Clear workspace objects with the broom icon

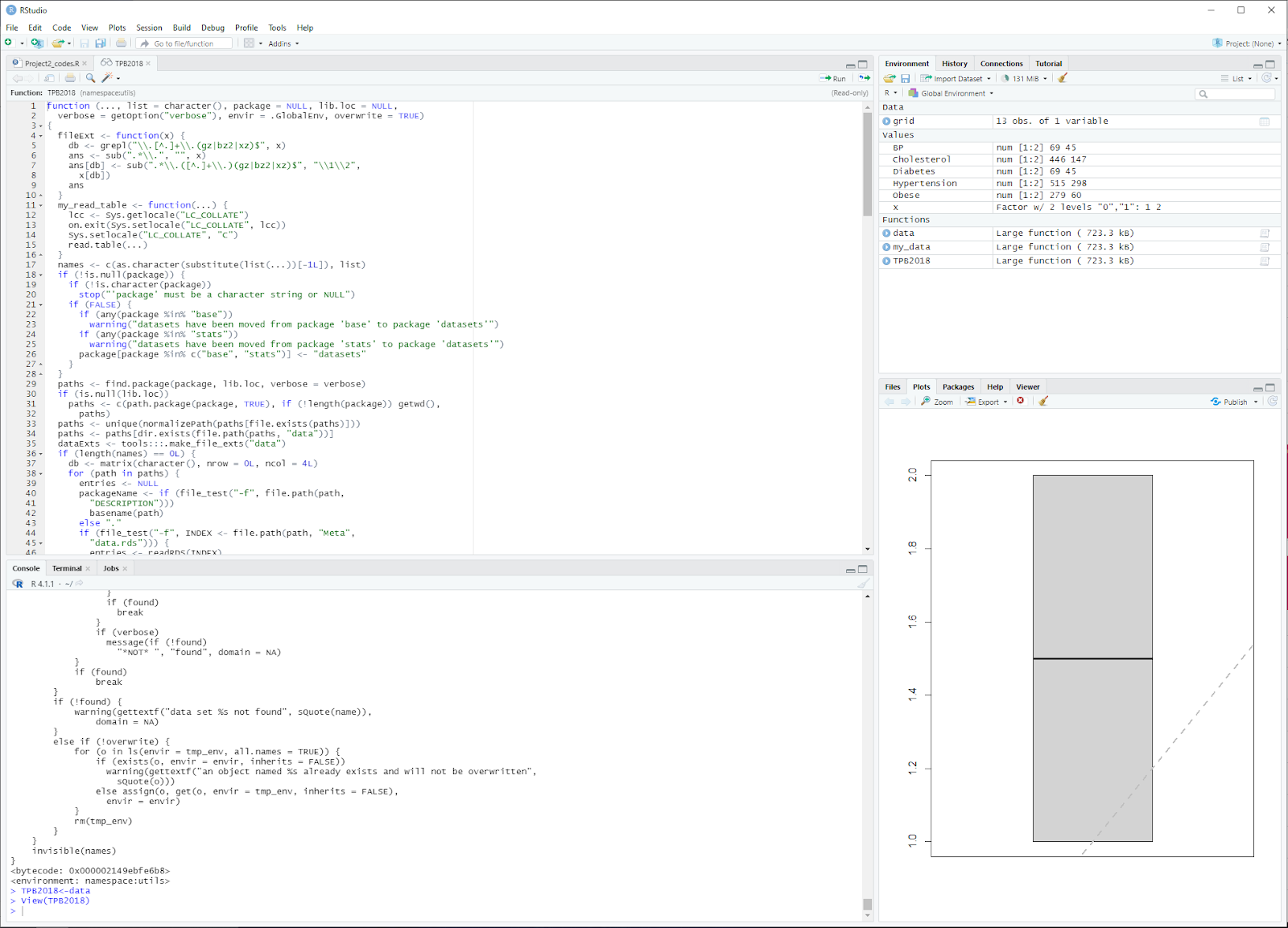pos(1062,78)
